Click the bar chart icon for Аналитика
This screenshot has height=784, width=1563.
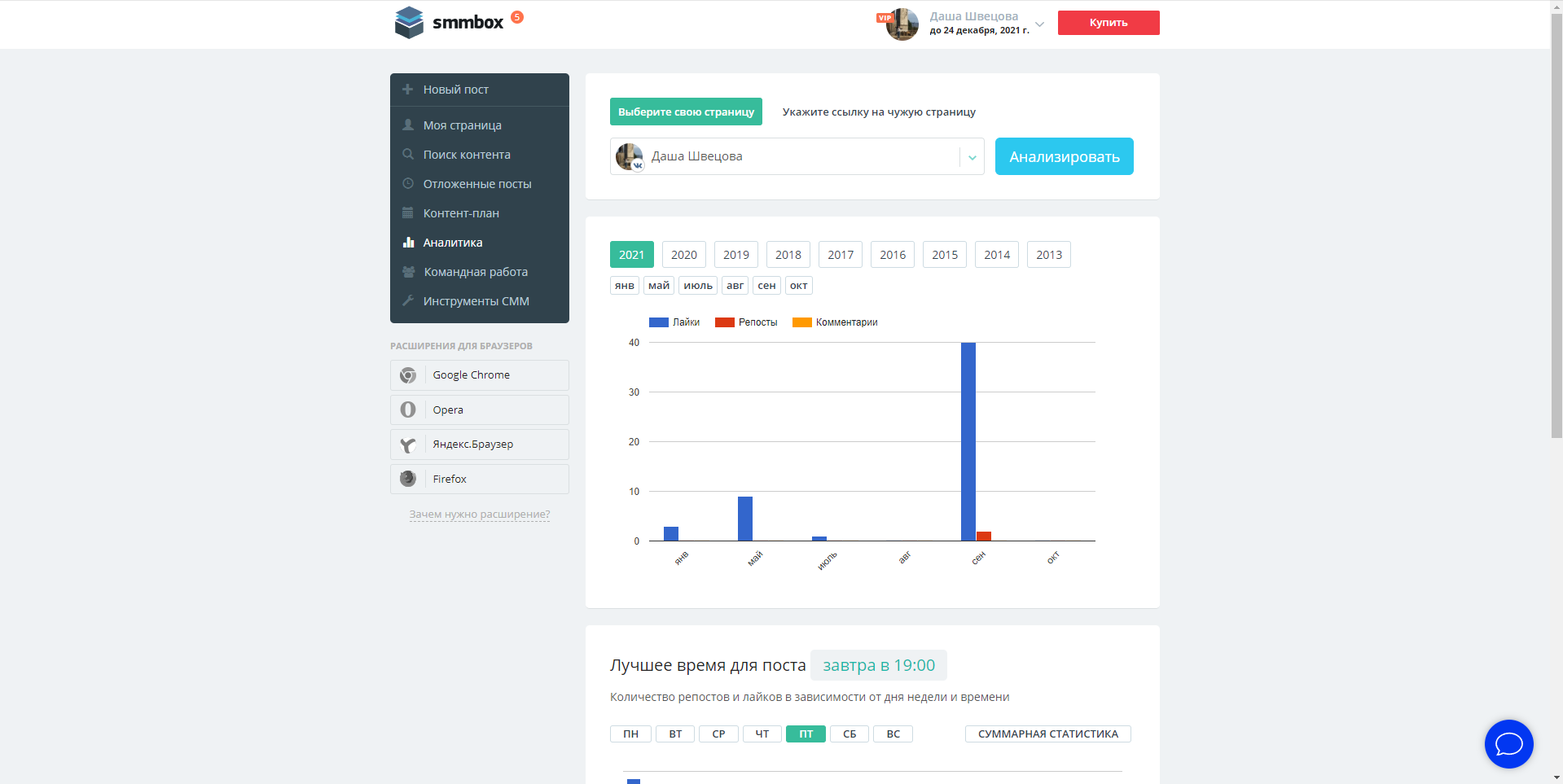point(408,243)
